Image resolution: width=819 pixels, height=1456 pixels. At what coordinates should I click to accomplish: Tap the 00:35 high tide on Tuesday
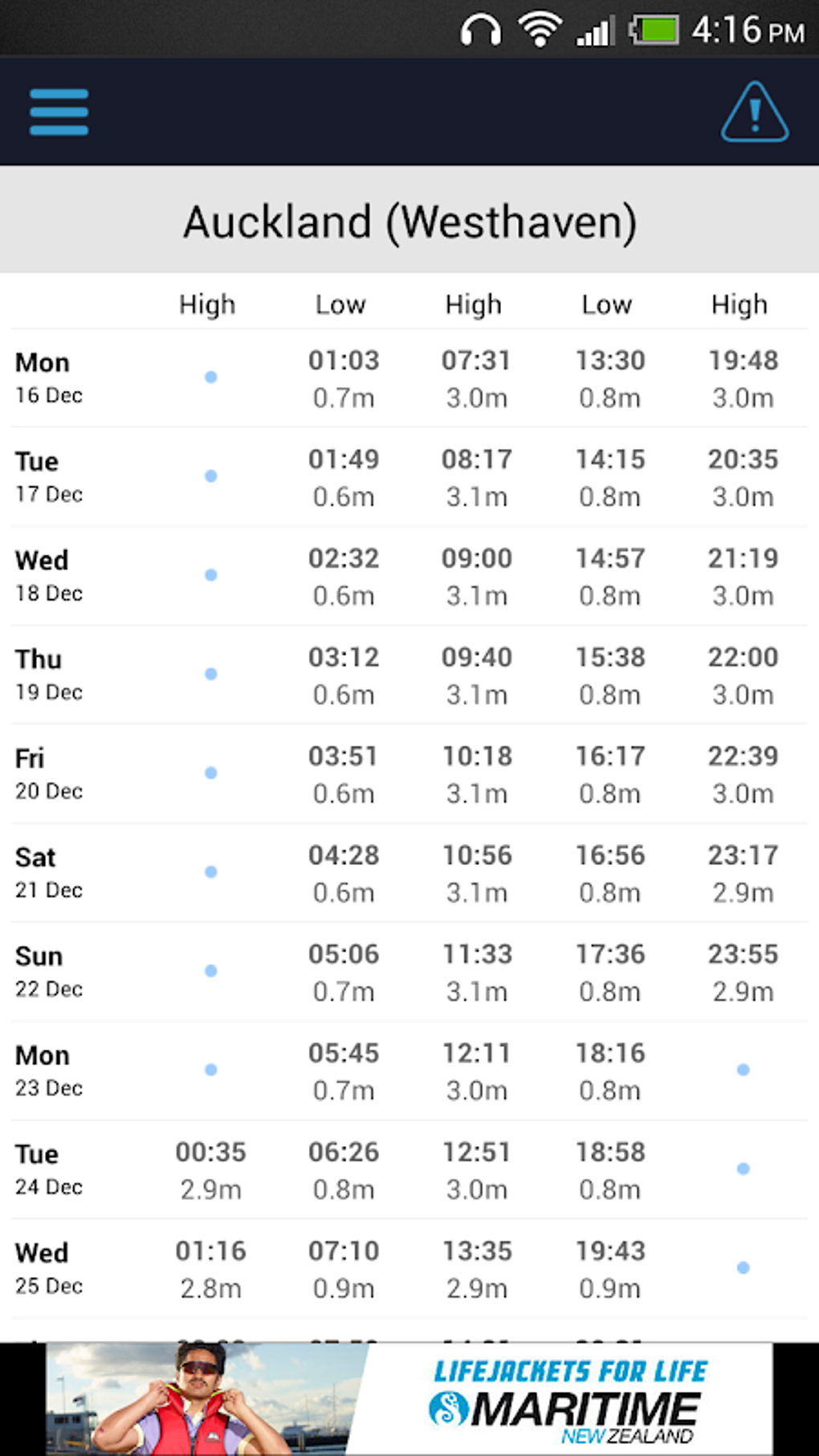pyautogui.click(x=210, y=1169)
